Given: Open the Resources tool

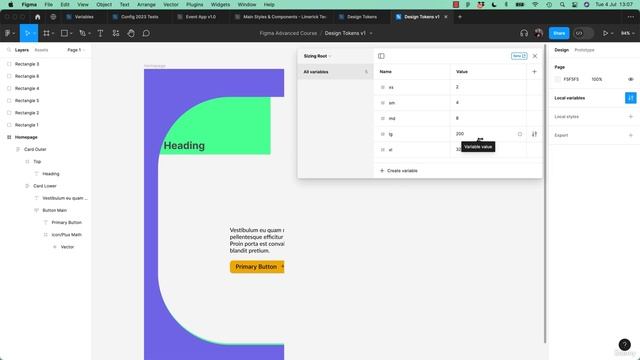Looking at the screenshot, I should coord(116,33).
